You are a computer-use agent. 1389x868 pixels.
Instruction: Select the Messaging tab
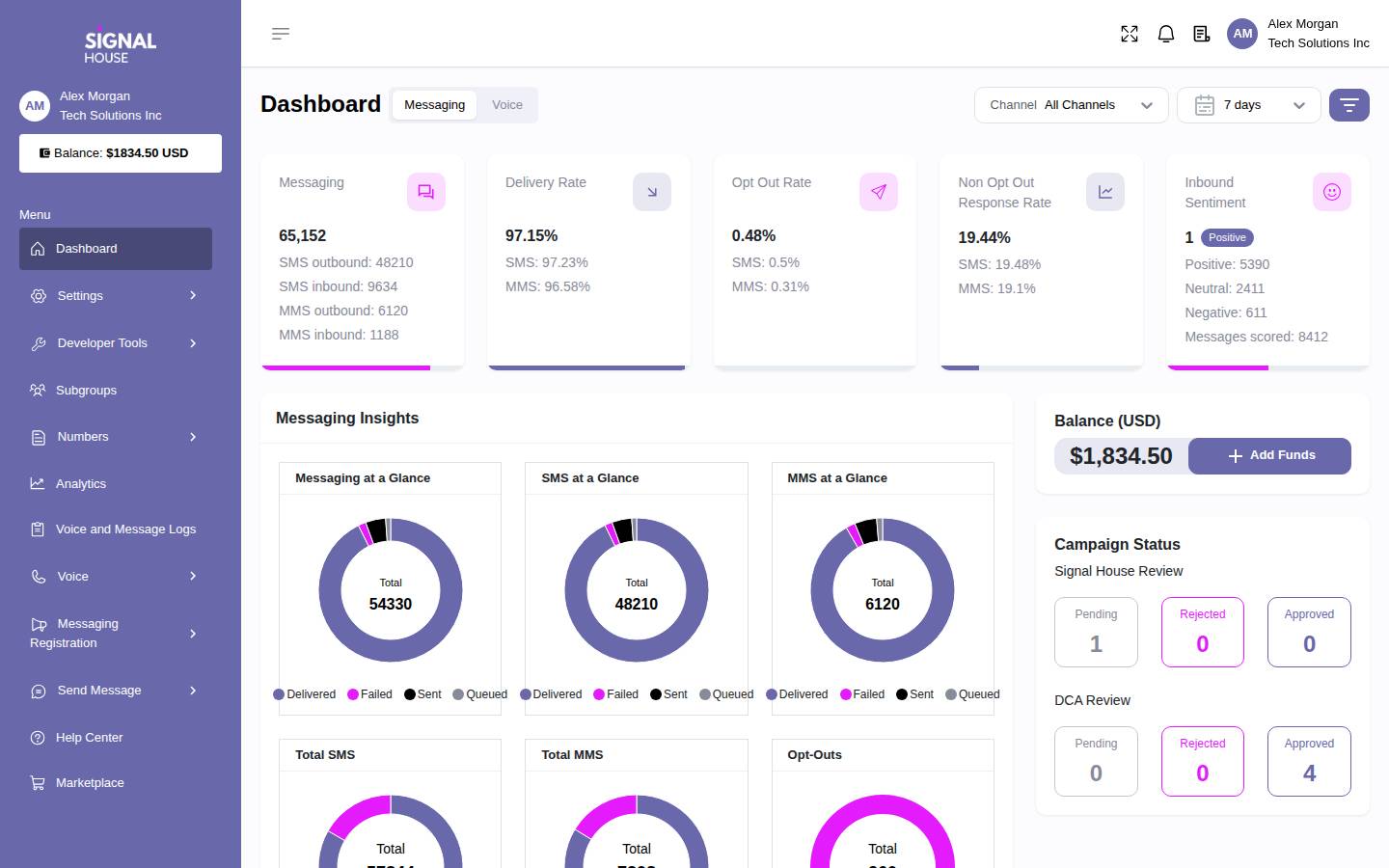point(434,105)
